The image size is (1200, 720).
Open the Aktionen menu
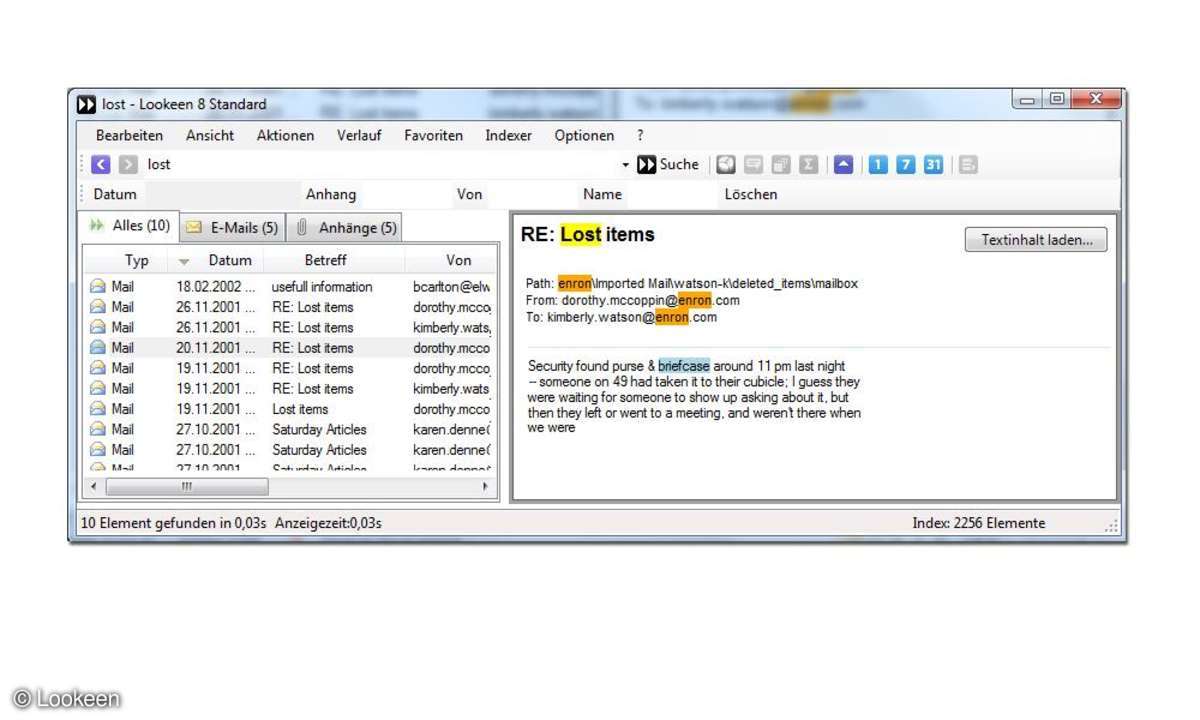[x=285, y=135]
